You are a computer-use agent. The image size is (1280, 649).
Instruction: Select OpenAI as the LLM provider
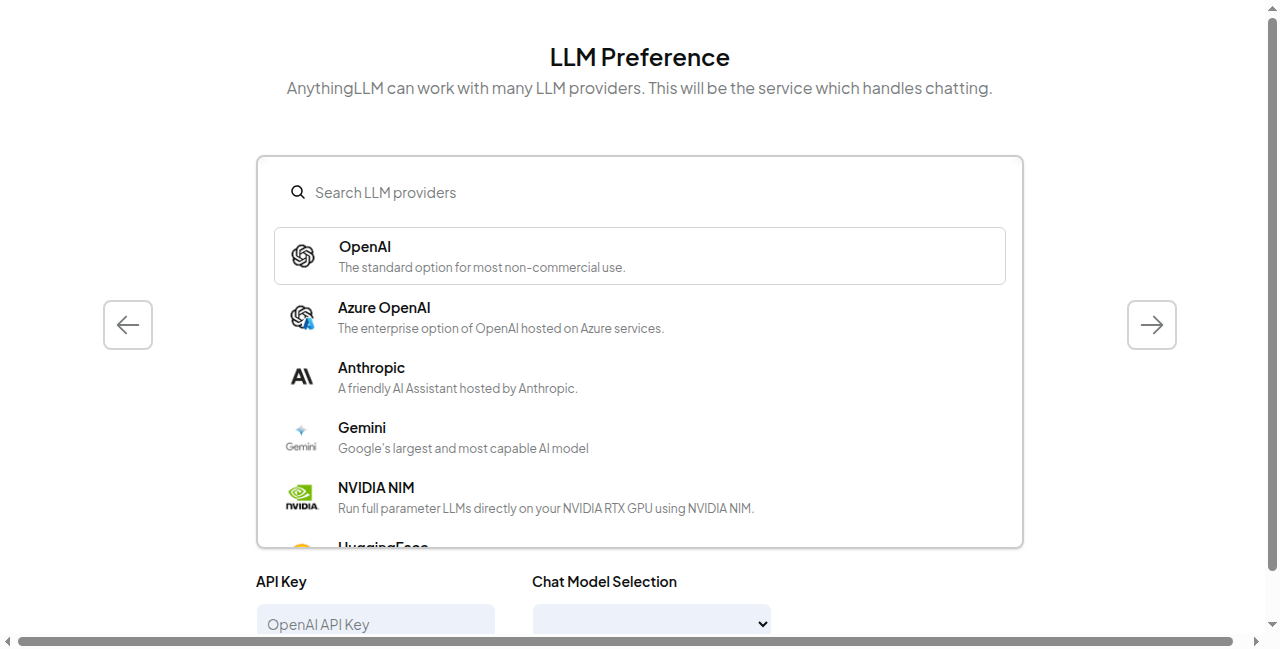coord(639,255)
